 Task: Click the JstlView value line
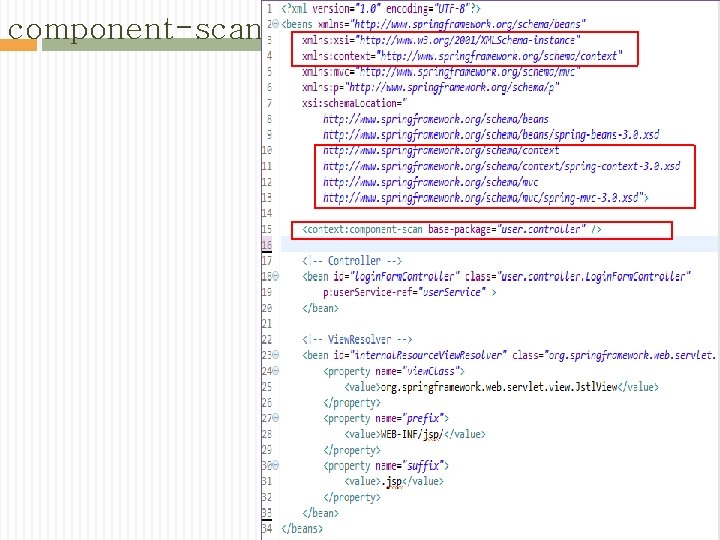(x=501, y=387)
